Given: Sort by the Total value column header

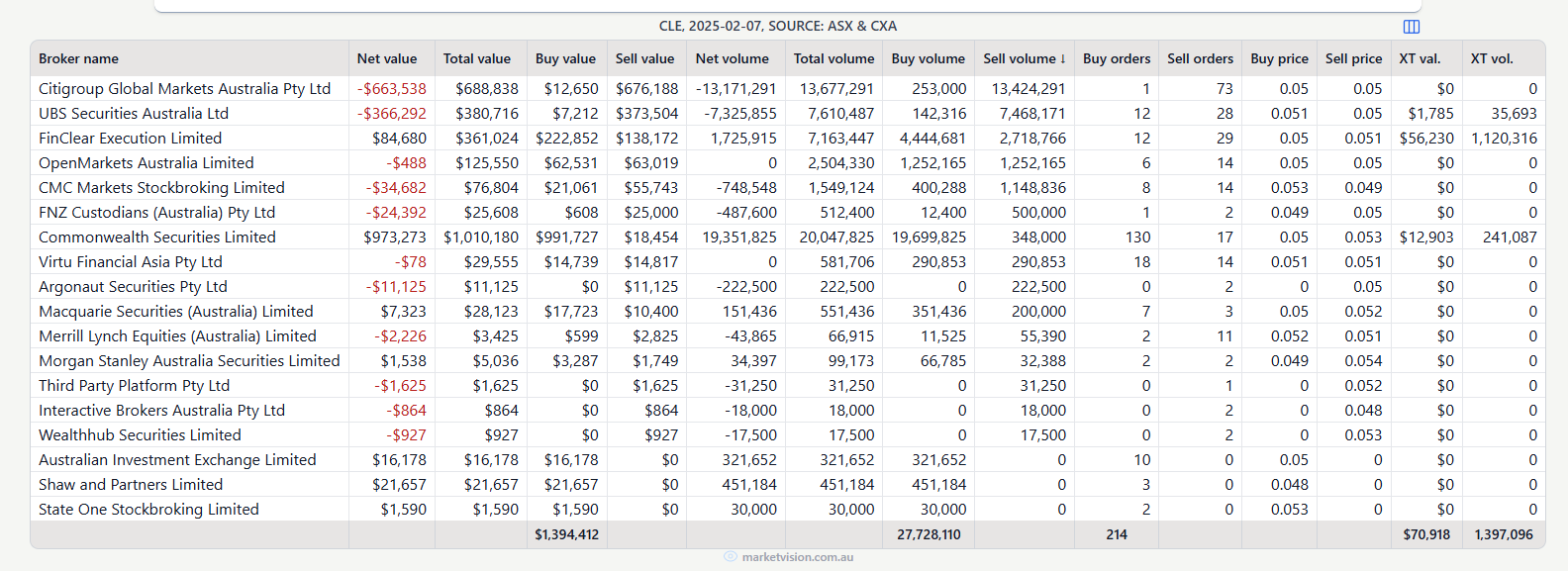Looking at the screenshot, I should point(477,58).
